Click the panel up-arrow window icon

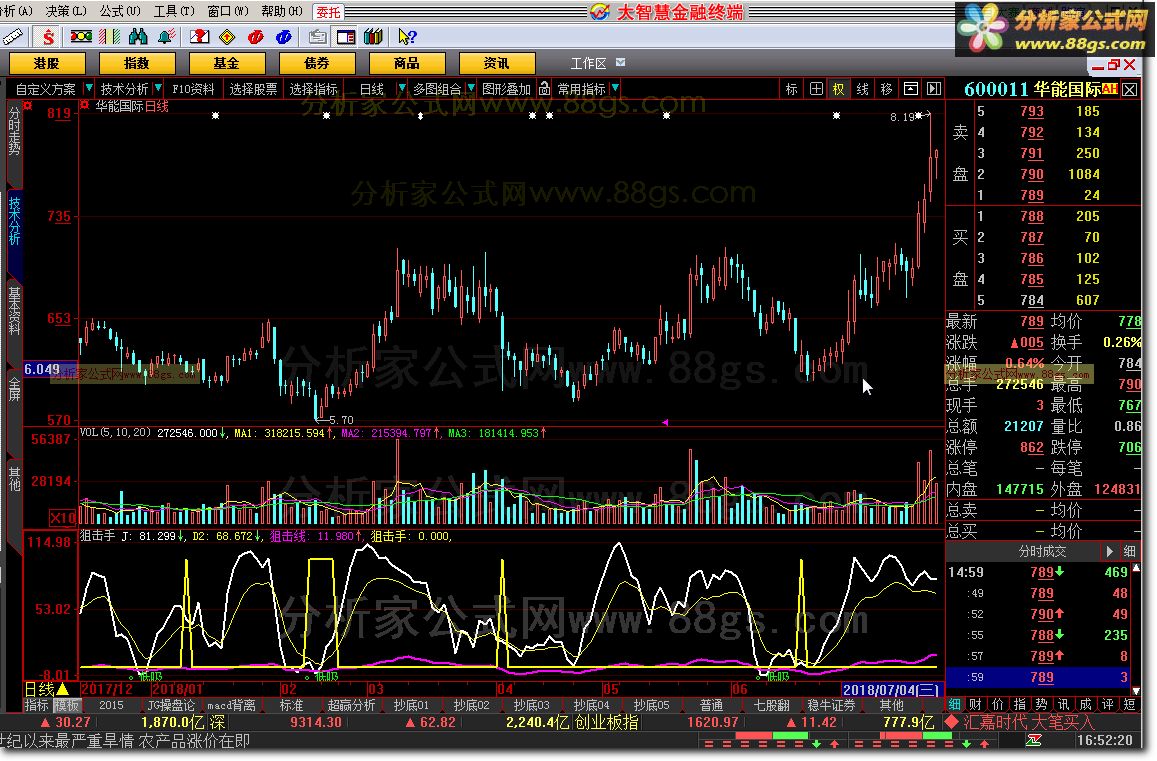click(x=911, y=89)
